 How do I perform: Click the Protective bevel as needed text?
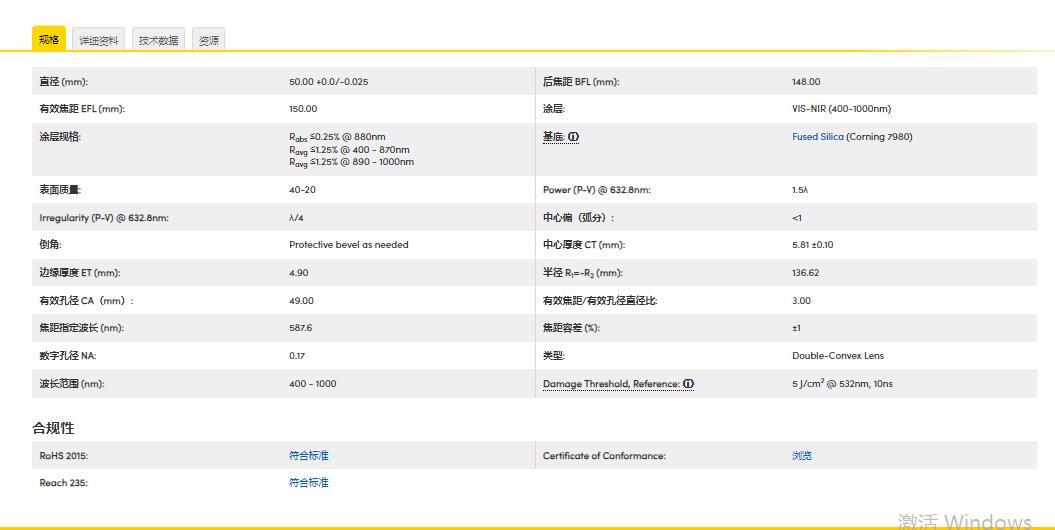point(348,245)
